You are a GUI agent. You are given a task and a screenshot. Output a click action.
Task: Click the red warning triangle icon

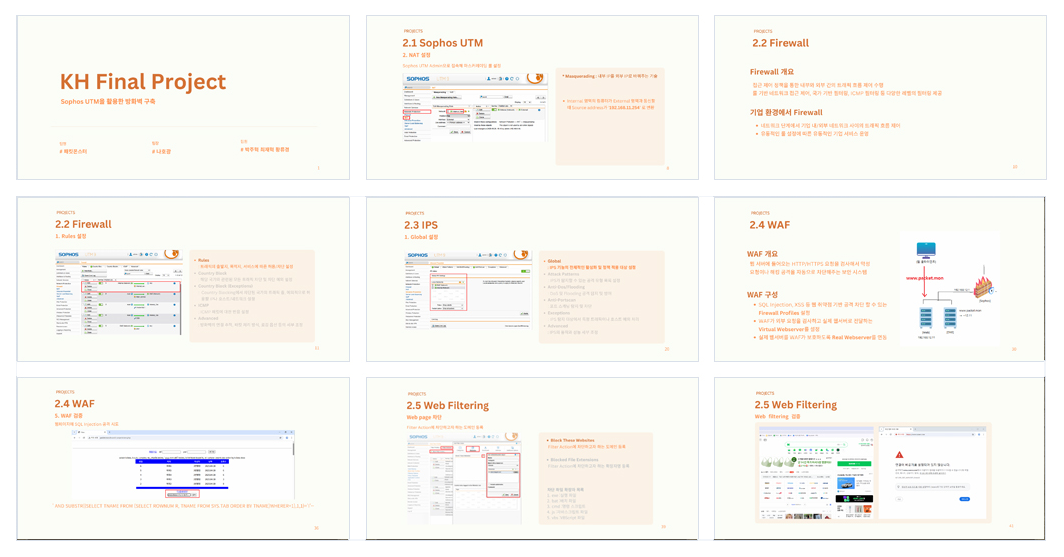point(899,455)
